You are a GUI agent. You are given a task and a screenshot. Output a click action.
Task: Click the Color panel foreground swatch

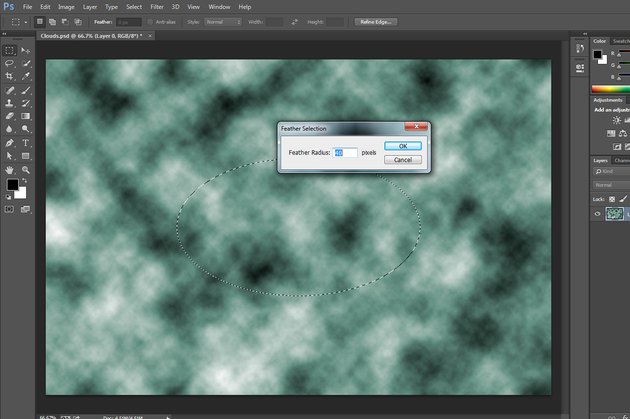(x=597, y=54)
